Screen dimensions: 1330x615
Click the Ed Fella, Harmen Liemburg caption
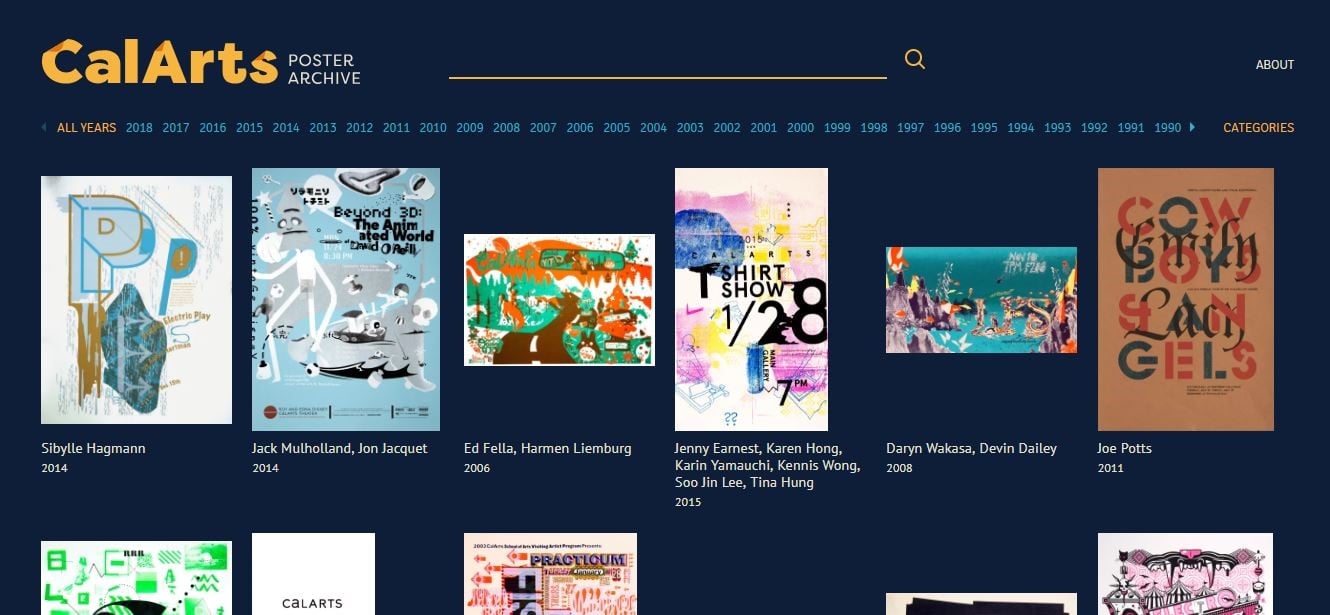click(548, 448)
